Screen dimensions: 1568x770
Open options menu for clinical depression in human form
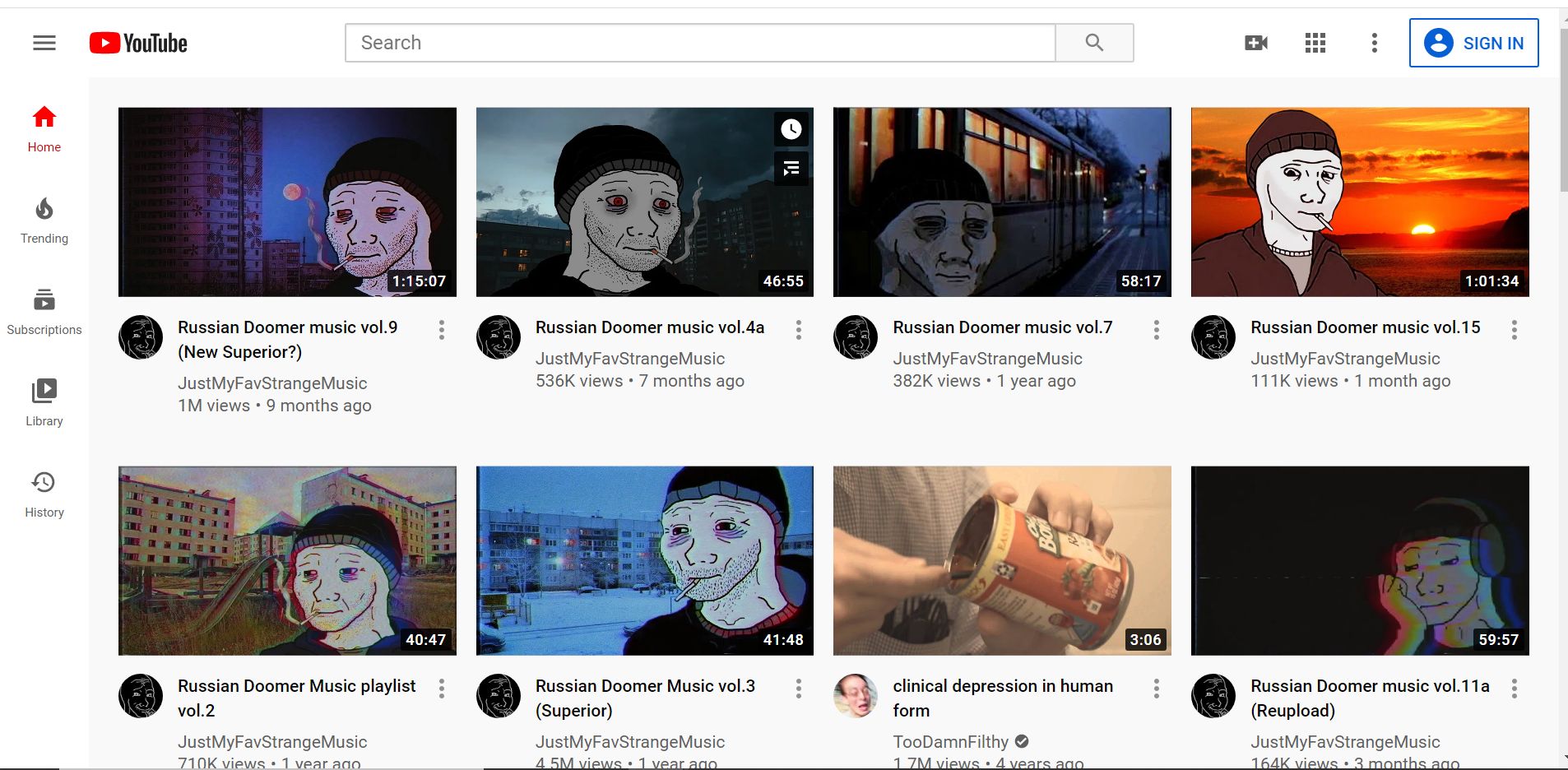(1156, 688)
